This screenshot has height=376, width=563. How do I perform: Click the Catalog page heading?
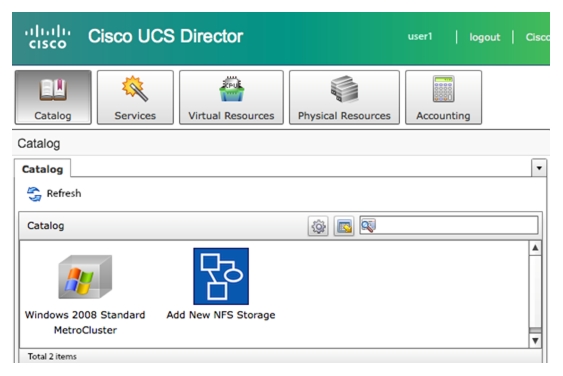pyautogui.click(x=39, y=144)
